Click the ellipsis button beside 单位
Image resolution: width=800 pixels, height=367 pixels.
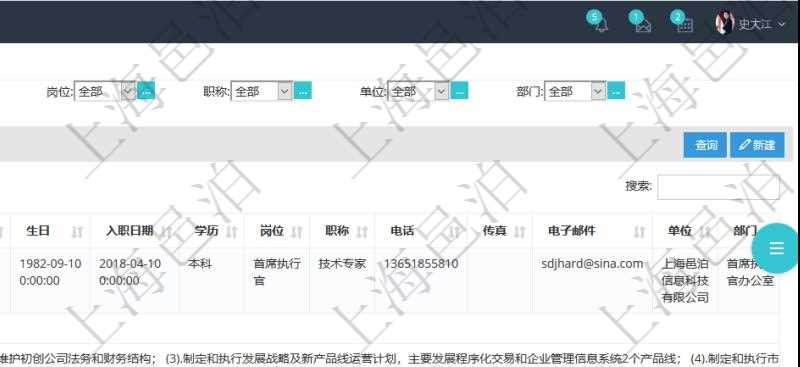pos(460,91)
